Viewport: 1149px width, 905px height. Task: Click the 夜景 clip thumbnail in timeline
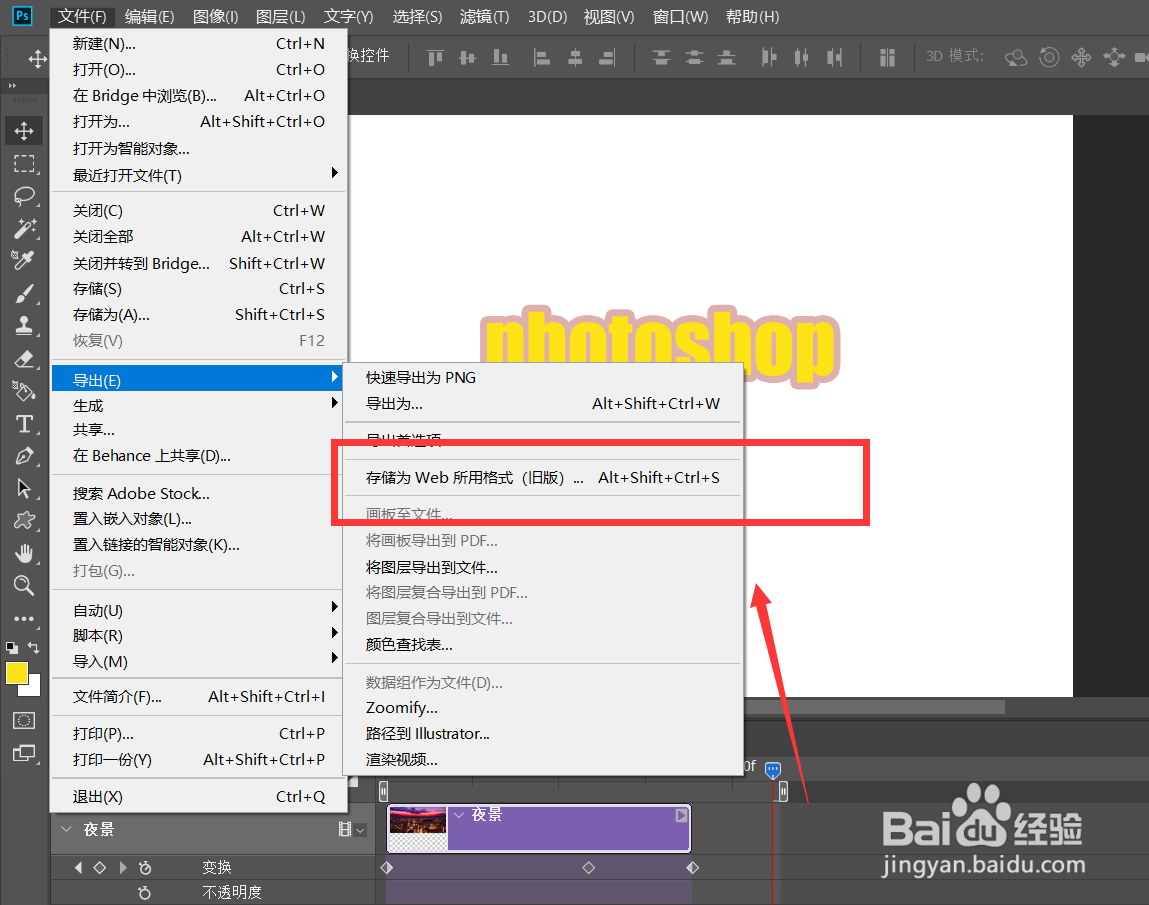418,830
